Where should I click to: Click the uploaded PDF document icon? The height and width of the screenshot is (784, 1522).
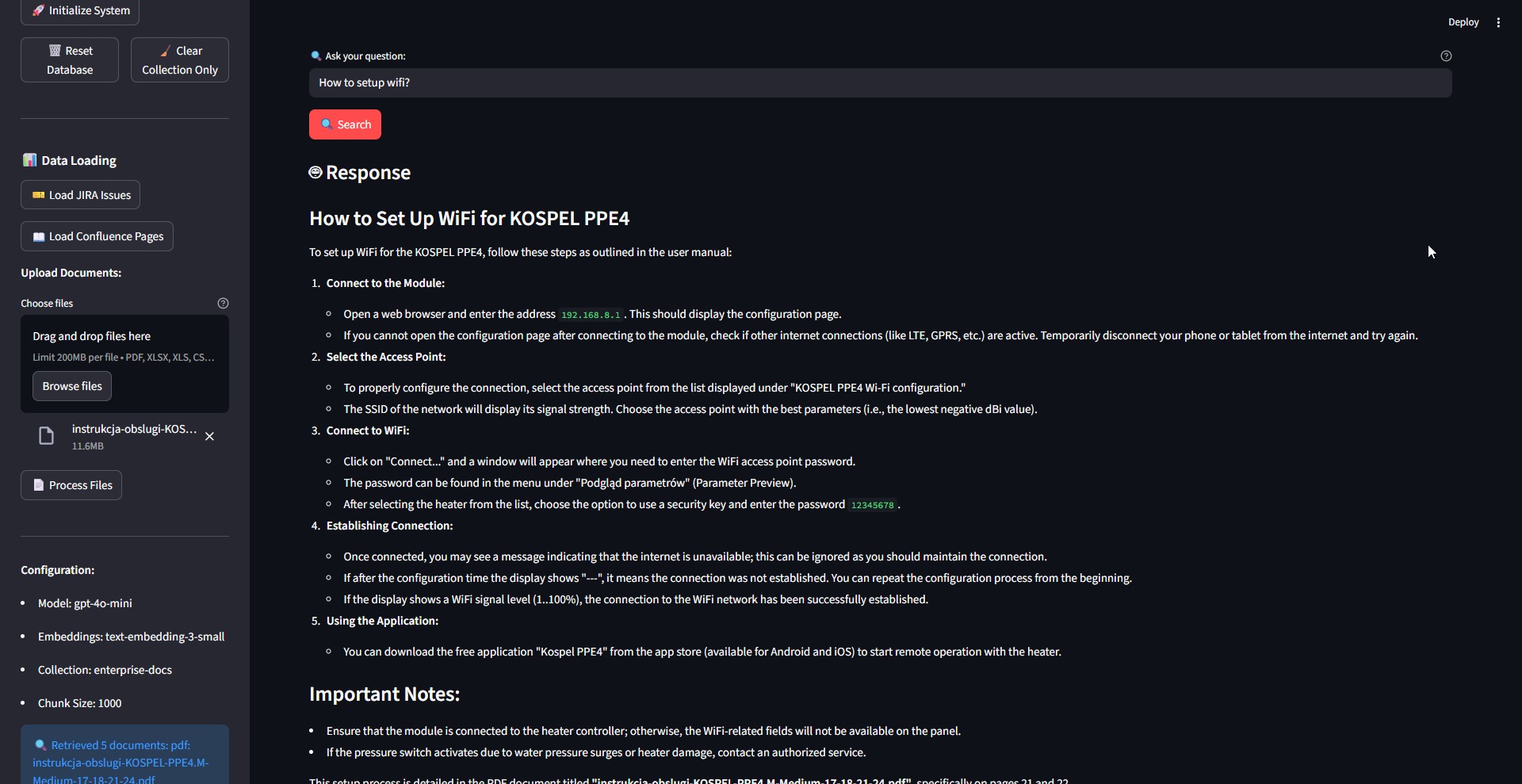click(x=47, y=437)
